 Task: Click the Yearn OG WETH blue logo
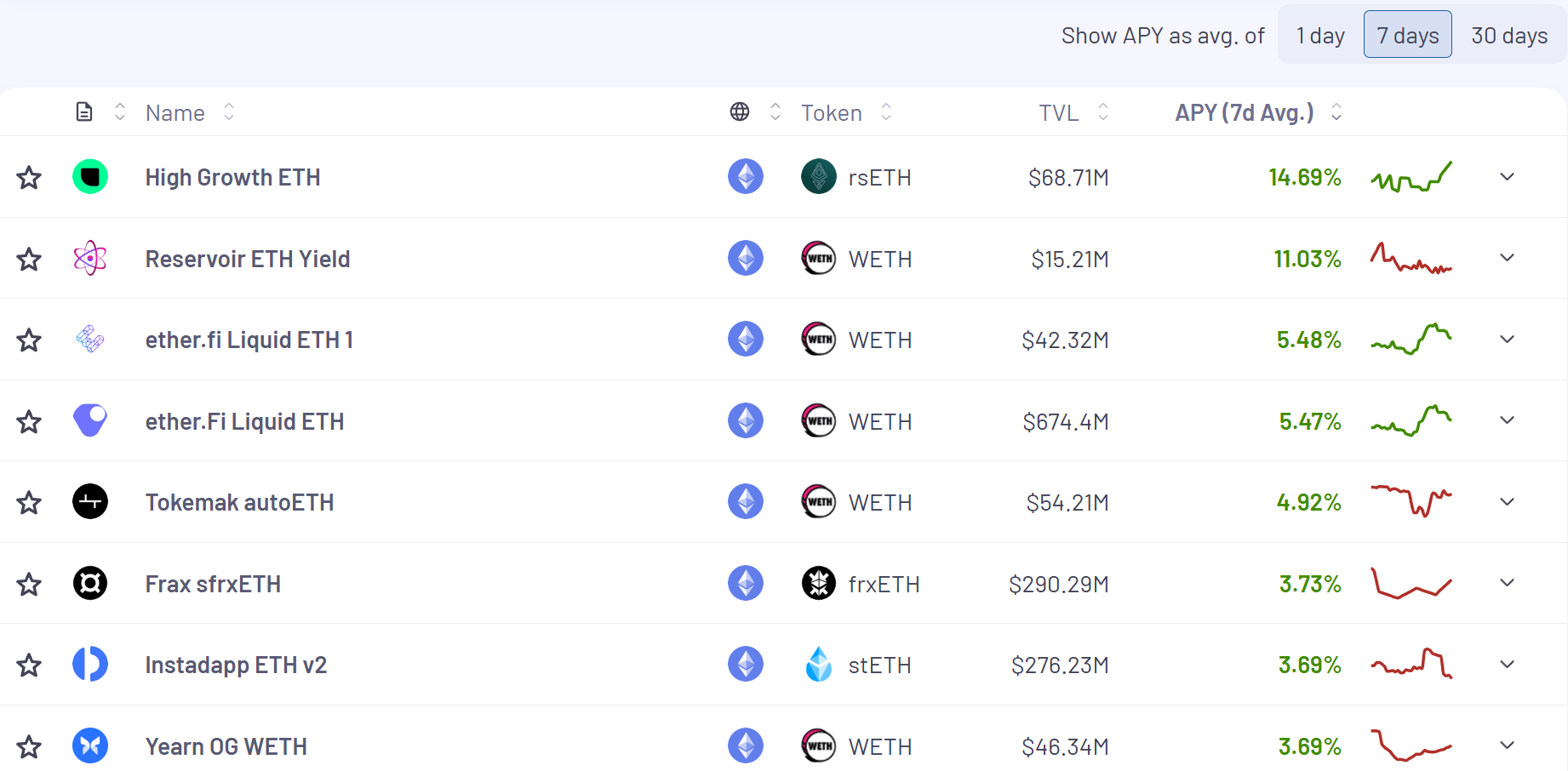(x=90, y=746)
